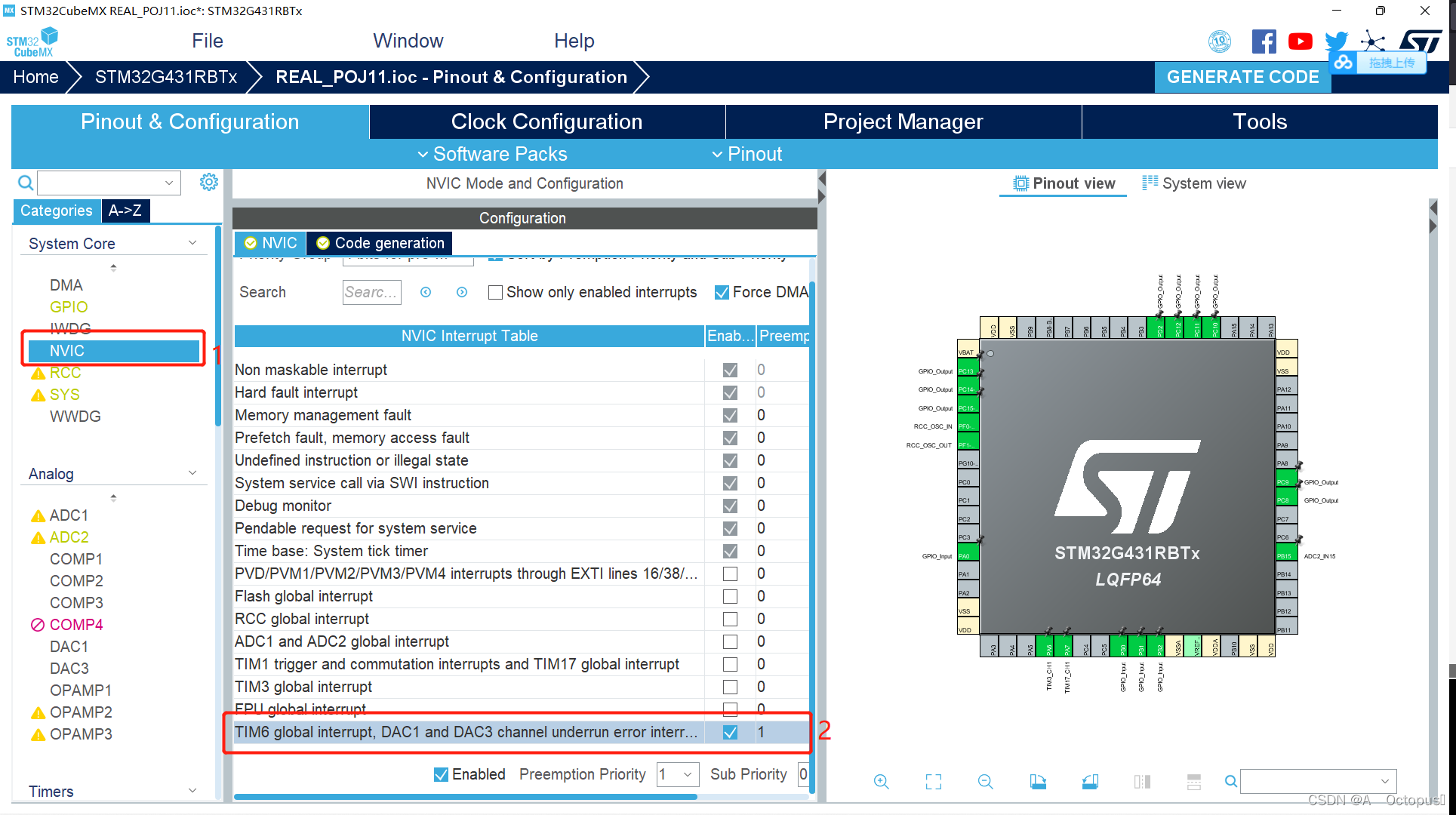Image resolution: width=1456 pixels, height=815 pixels.
Task: Click the Pinout view icon
Action: click(x=1019, y=183)
